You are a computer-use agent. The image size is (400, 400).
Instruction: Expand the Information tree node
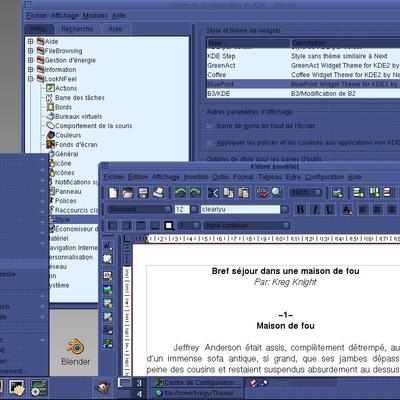(x=31, y=70)
